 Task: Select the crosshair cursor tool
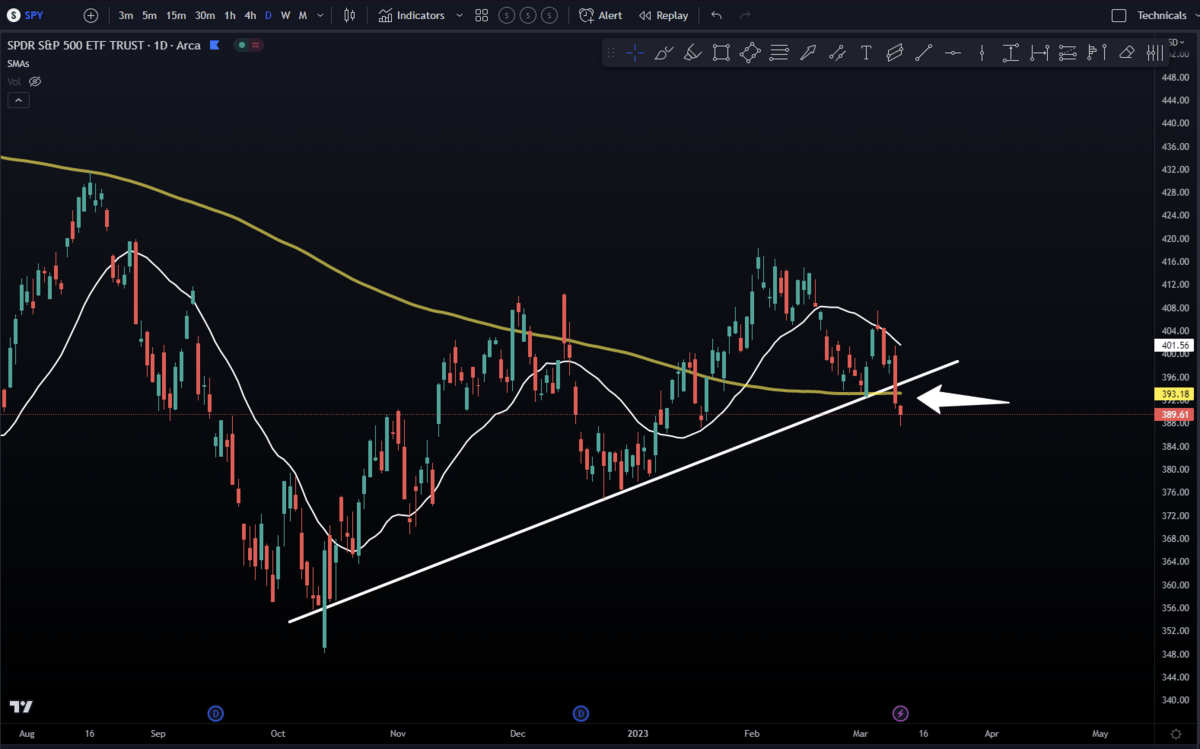(635, 53)
